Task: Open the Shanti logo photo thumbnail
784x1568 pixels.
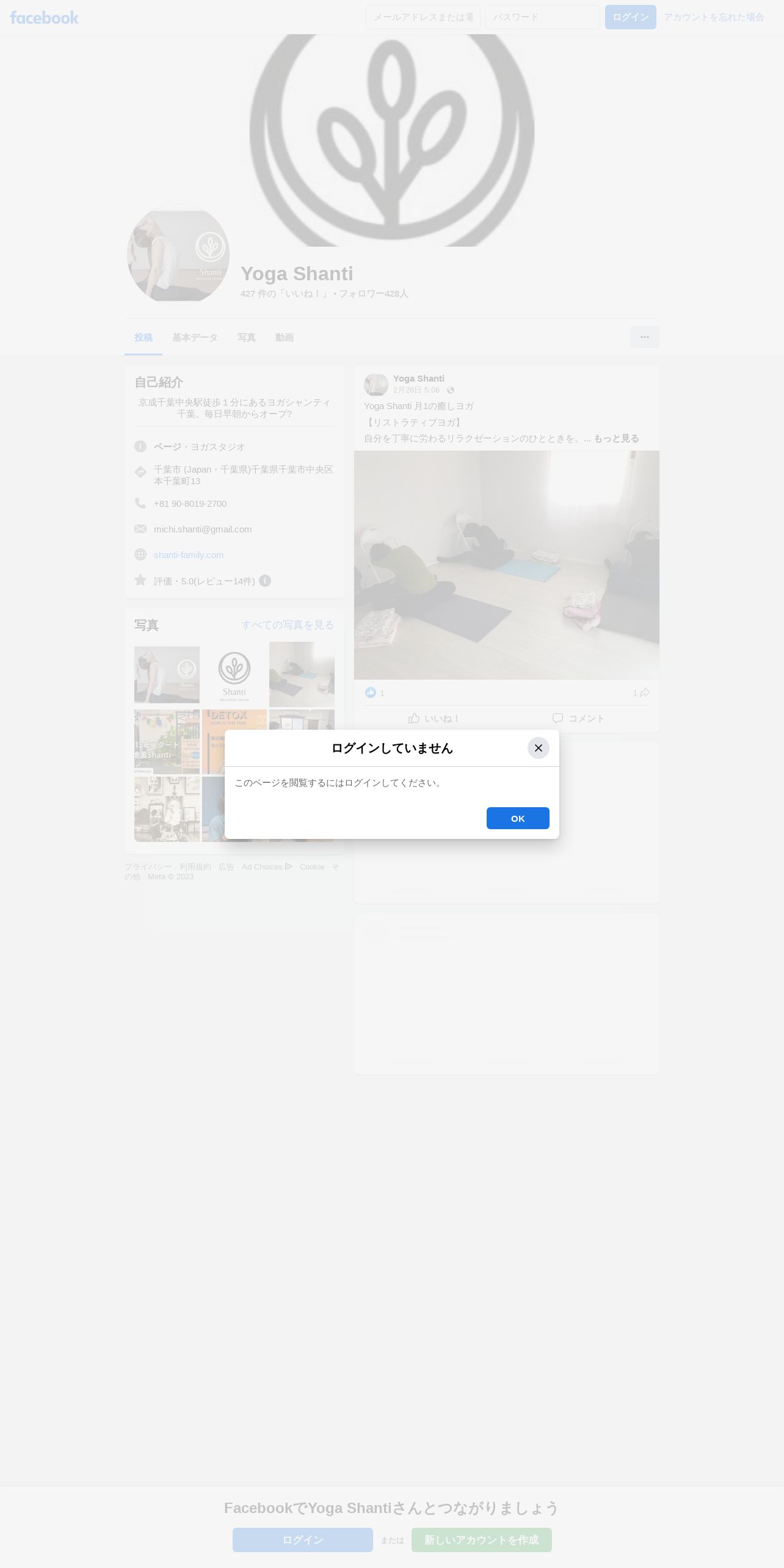Action: (x=234, y=674)
